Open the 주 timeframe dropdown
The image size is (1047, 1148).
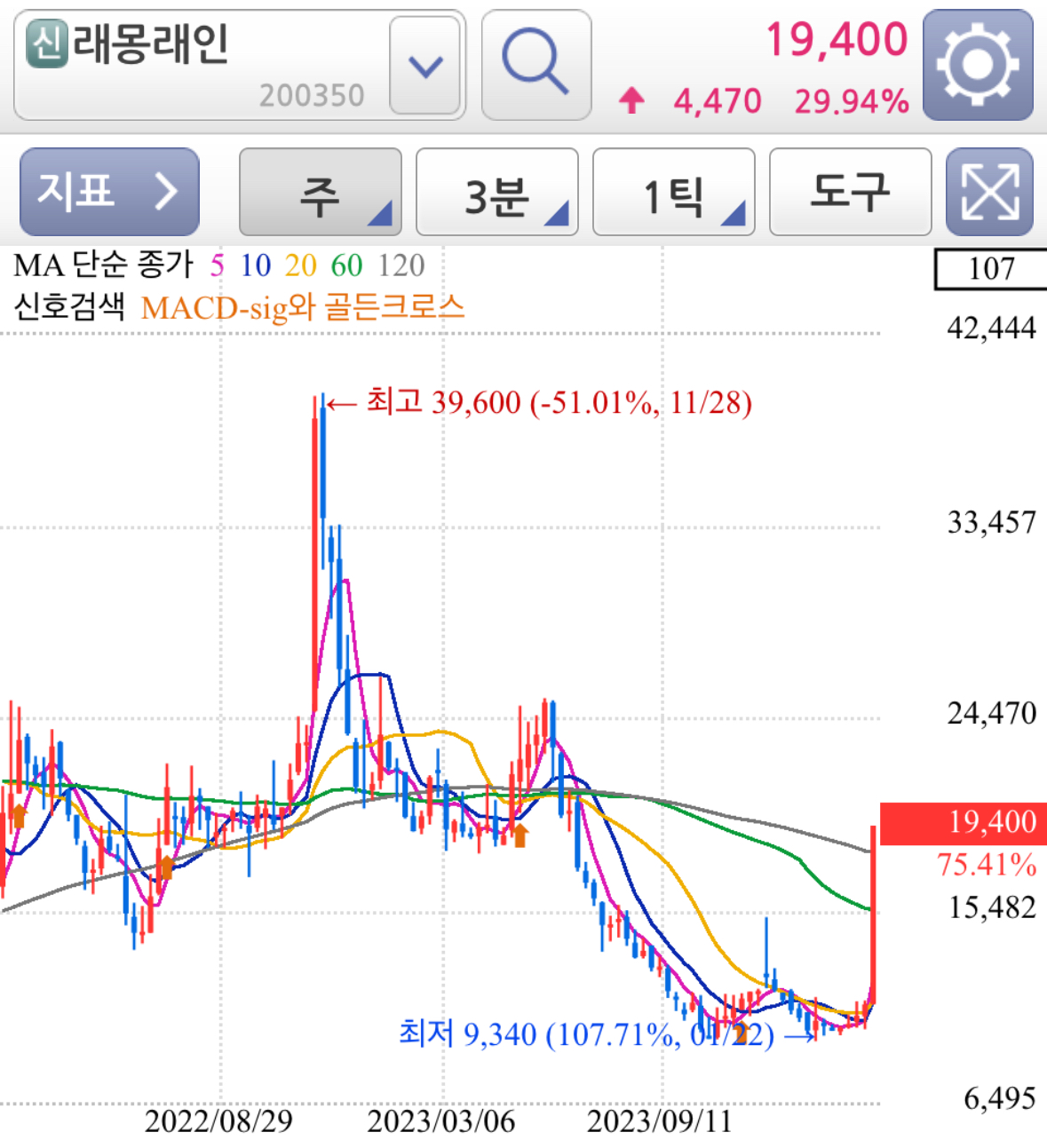(x=319, y=191)
